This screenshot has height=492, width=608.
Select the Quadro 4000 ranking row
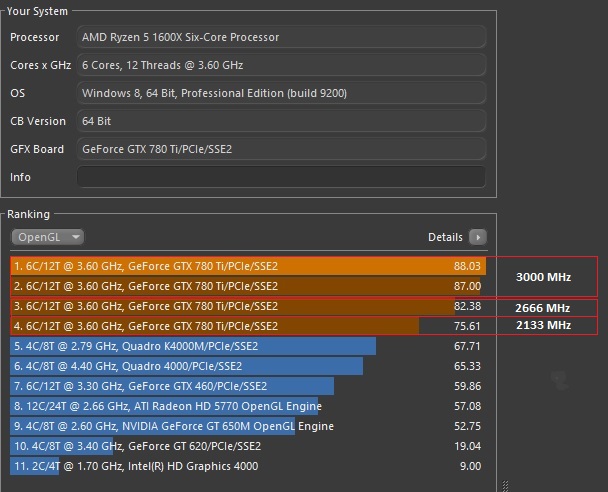tap(248, 366)
